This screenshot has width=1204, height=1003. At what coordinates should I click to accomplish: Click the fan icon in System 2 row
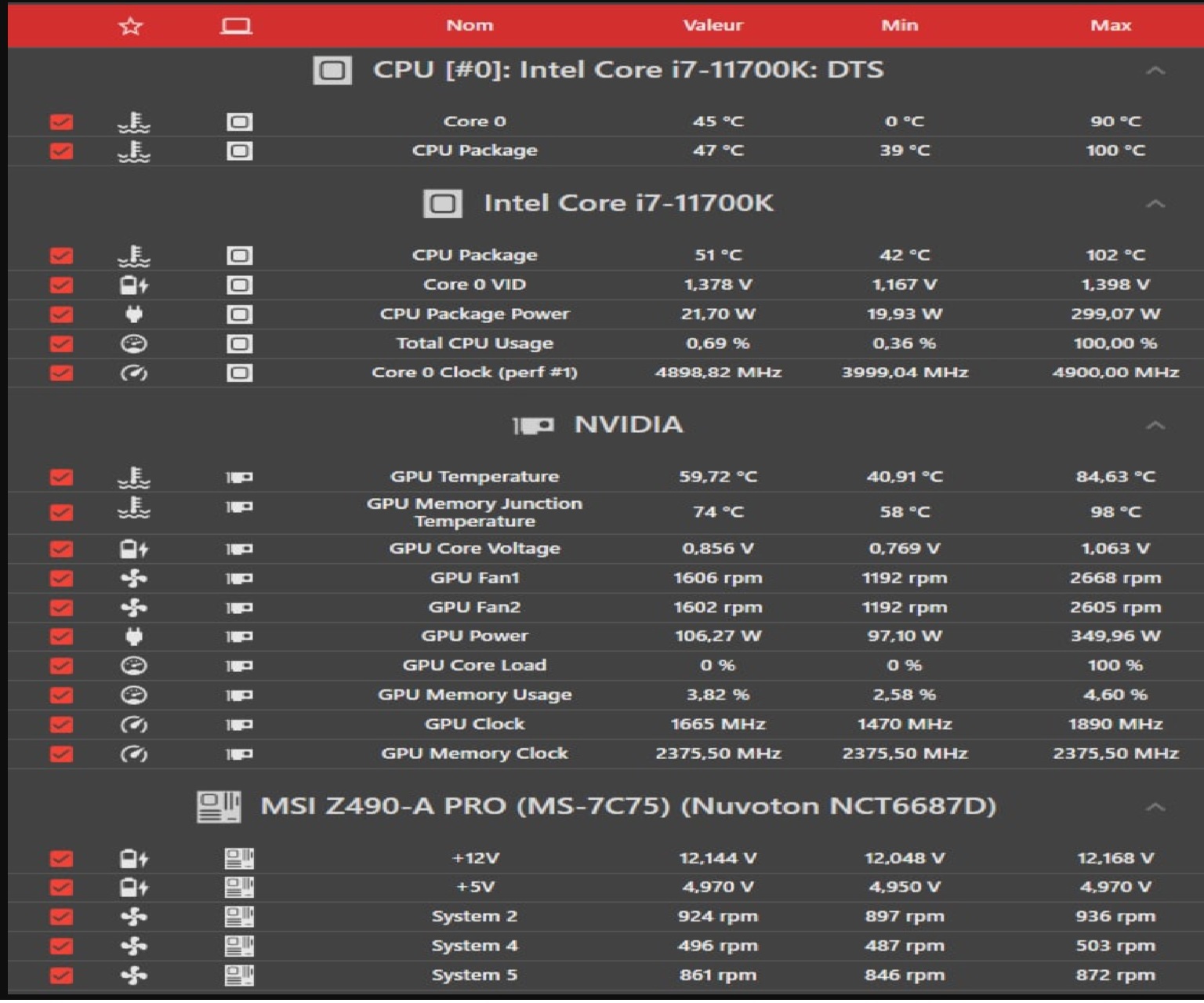click(134, 917)
